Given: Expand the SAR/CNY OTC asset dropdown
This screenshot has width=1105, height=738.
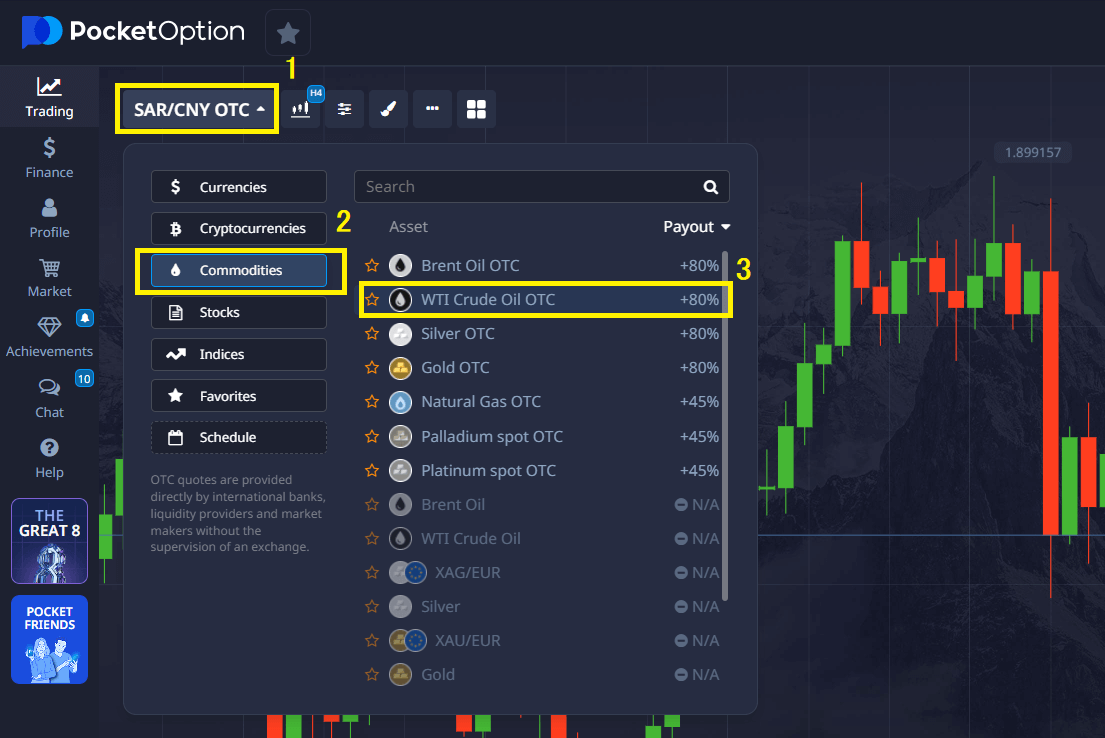Looking at the screenshot, I should [199, 110].
